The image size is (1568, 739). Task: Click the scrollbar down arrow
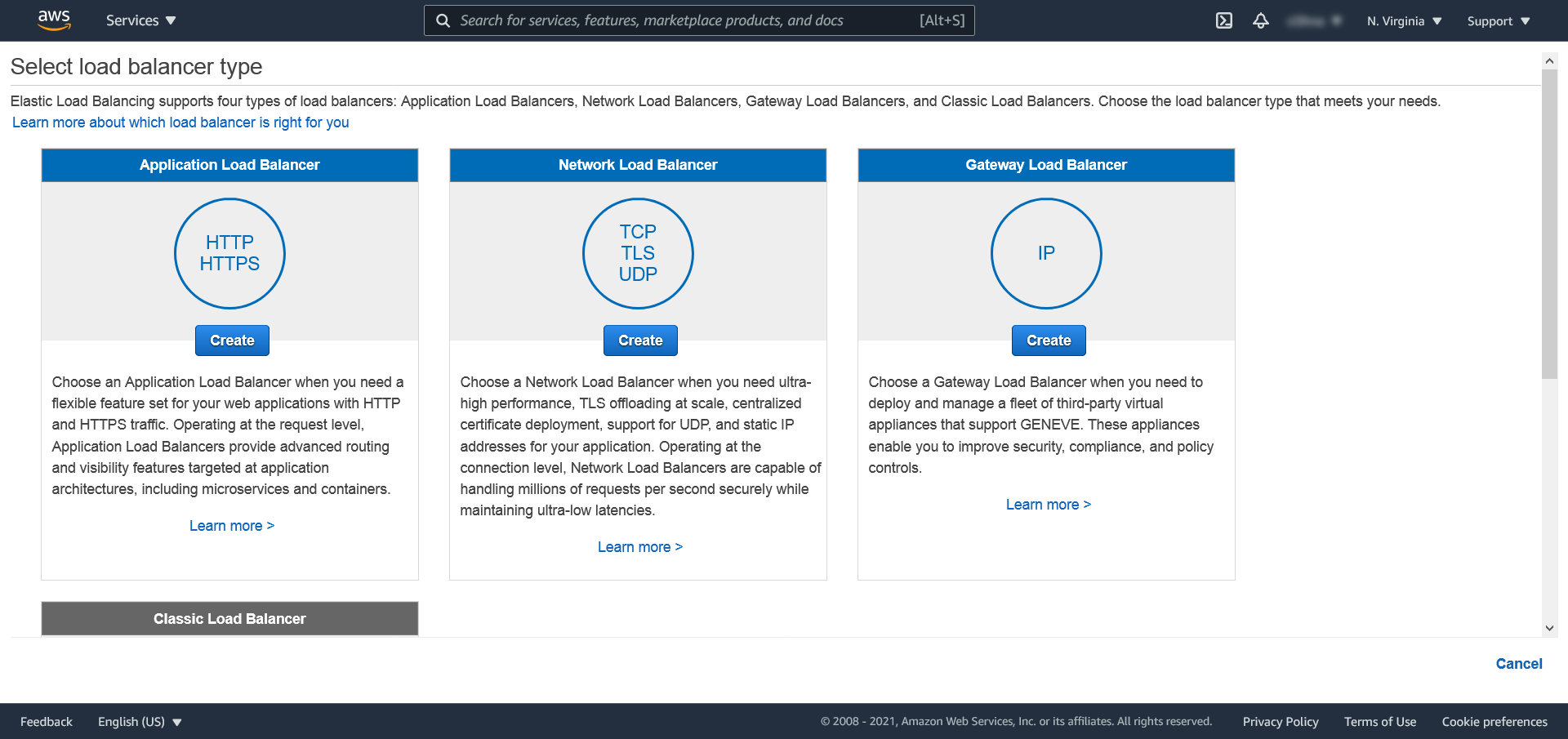(x=1549, y=629)
